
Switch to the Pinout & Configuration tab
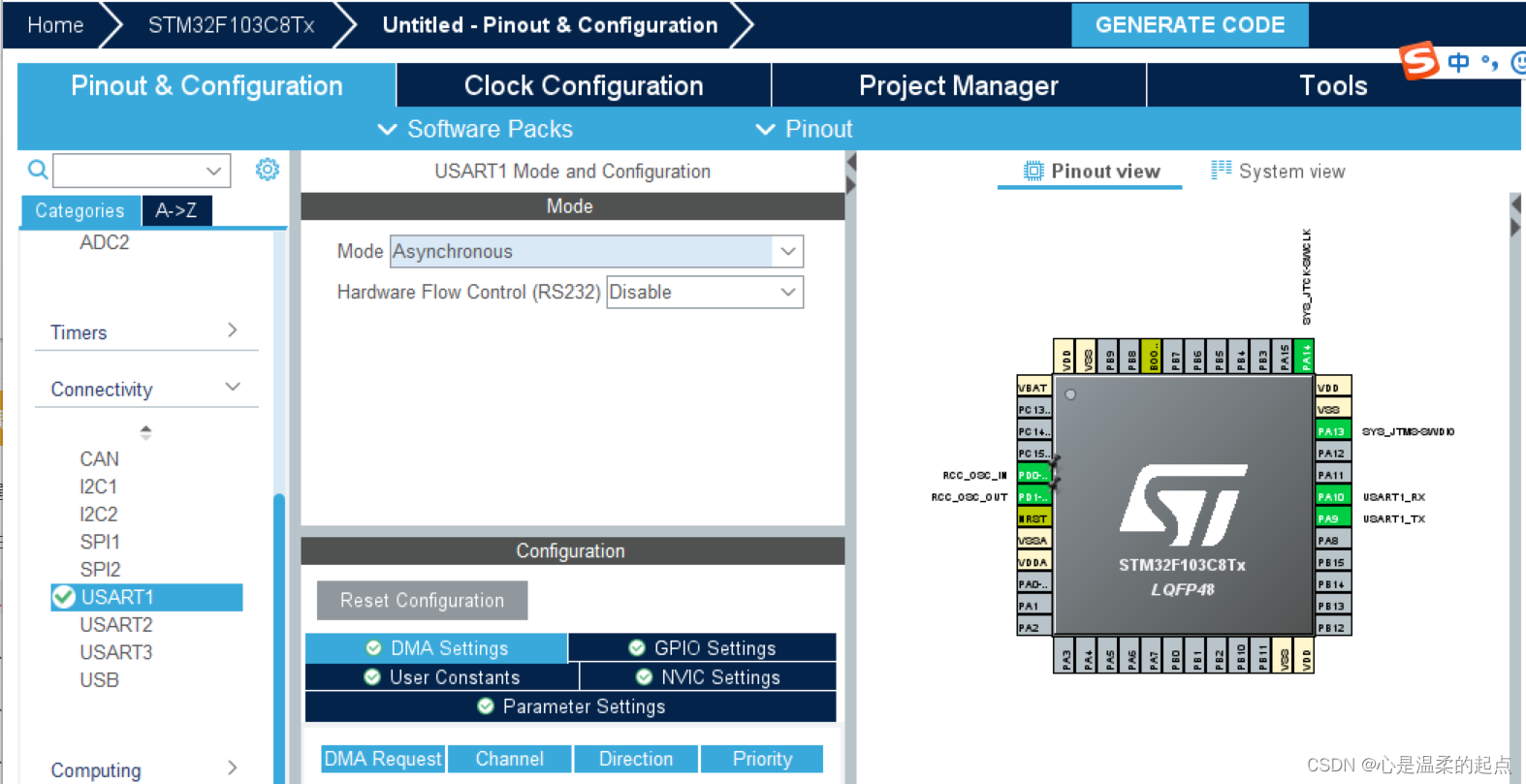(x=207, y=85)
